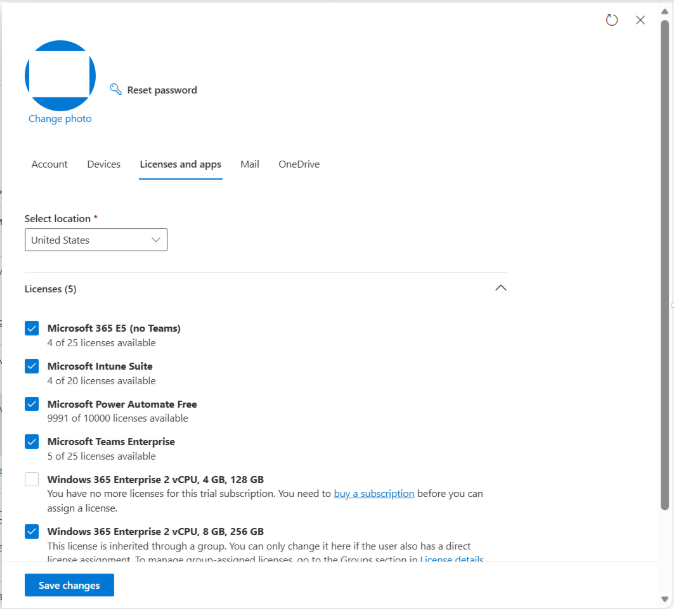This screenshot has height=609, width=674.
Task: Check Windows 365 Enterprise 4 GB, 128 GB
Action: click(x=32, y=479)
